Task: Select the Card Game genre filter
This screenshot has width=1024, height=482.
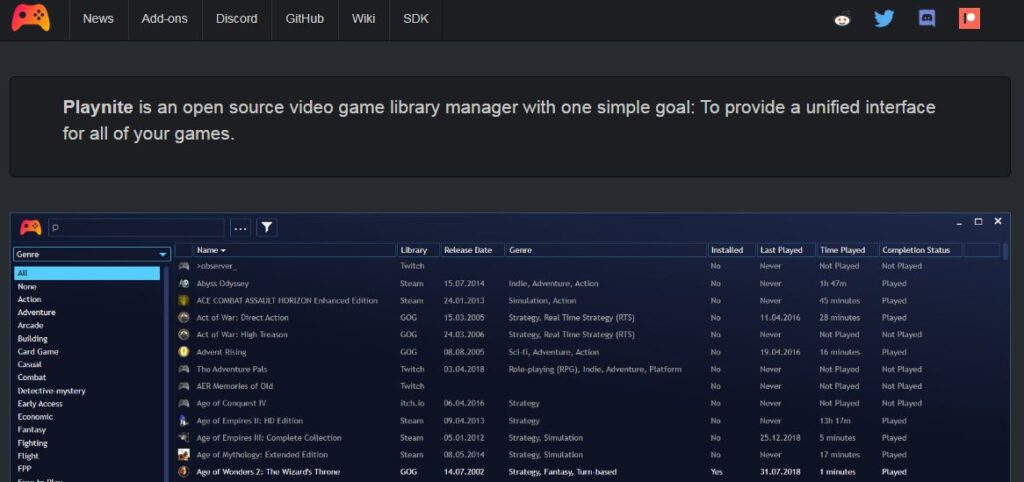Action: tap(38, 352)
